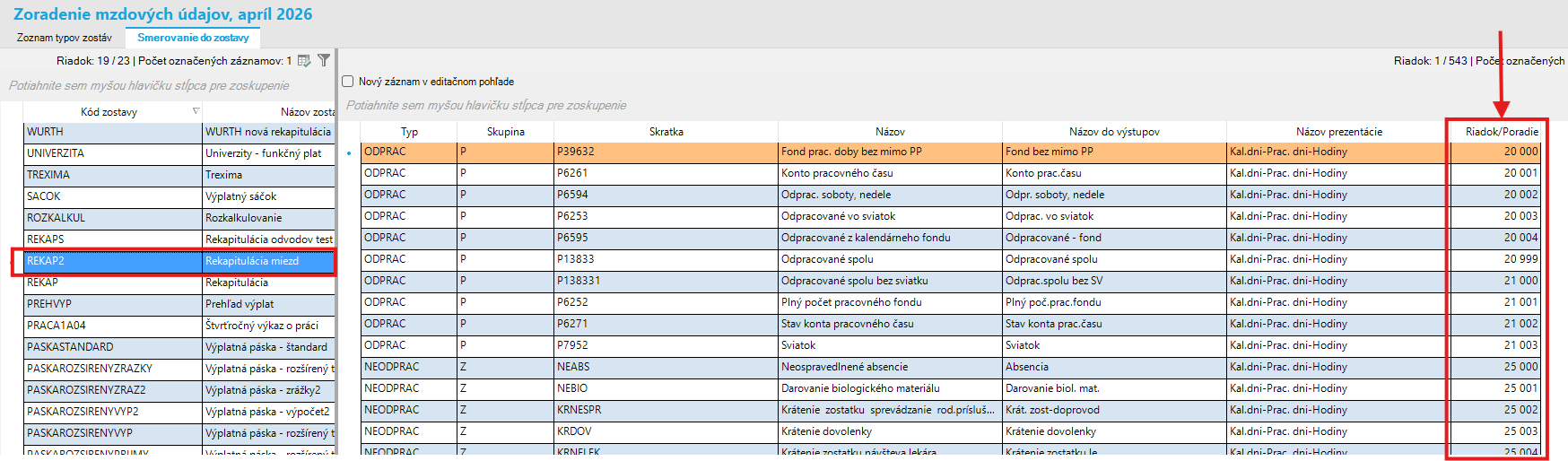The image size is (1568, 461).
Task: Select the PREHVYP report row
Action: [179, 304]
